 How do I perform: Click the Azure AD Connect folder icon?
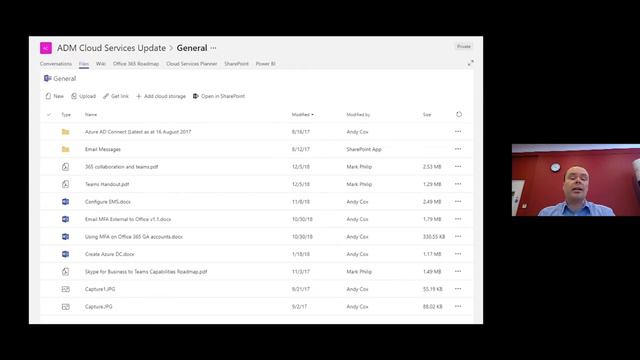point(65,132)
